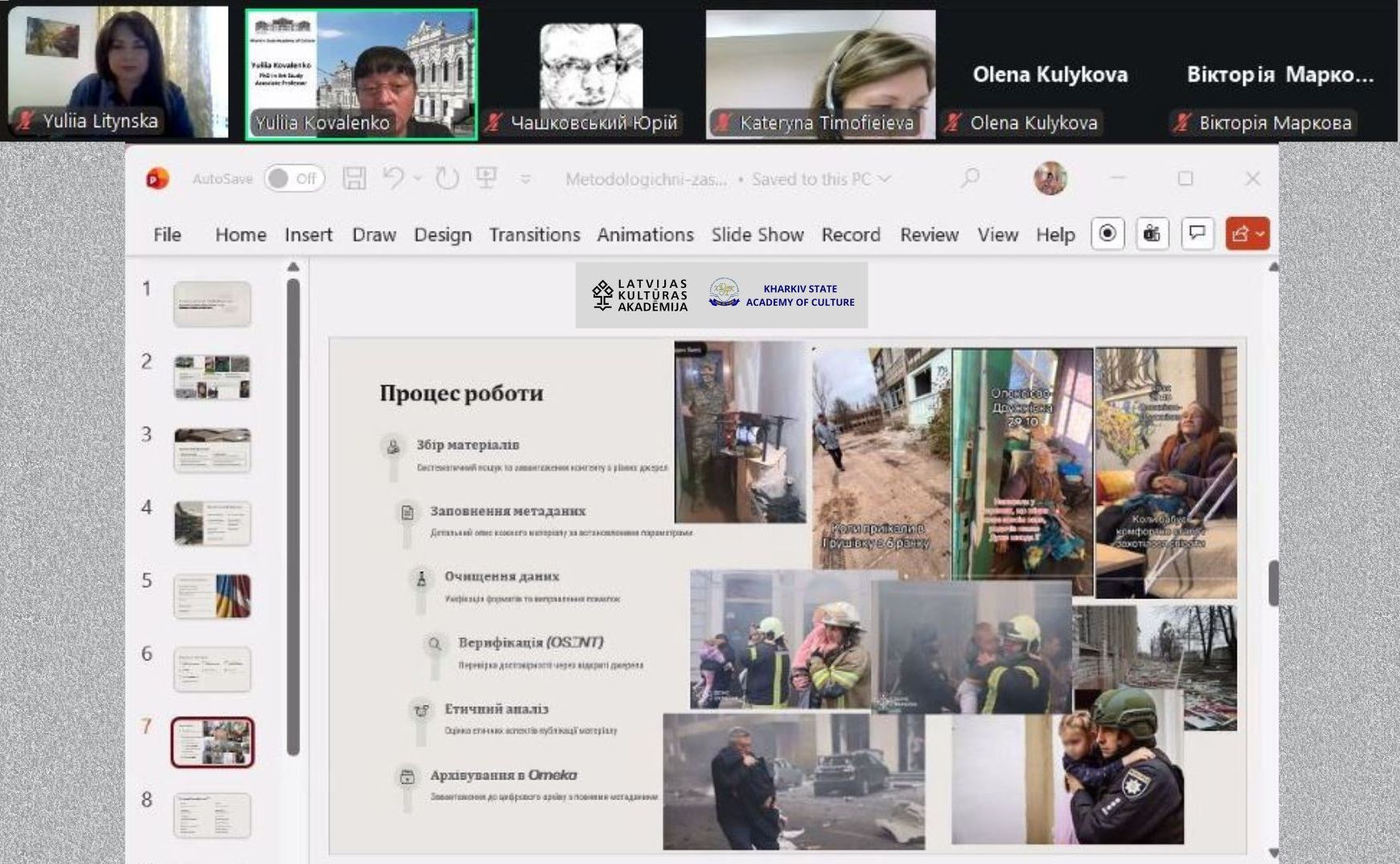Image resolution: width=1400 pixels, height=864 pixels.
Task: Open the Undo history dropdown arrow
Action: click(417, 179)
